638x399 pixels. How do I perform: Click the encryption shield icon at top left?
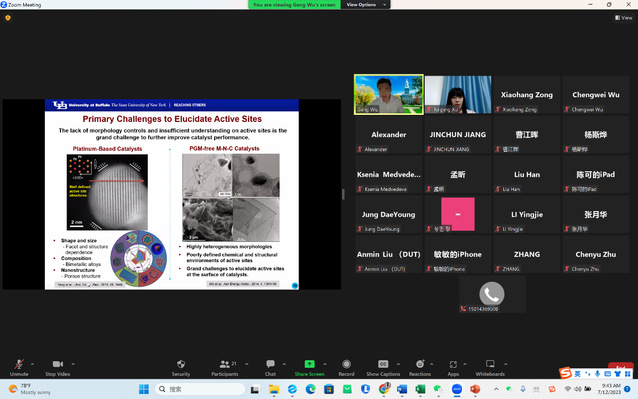coord(8,18)
